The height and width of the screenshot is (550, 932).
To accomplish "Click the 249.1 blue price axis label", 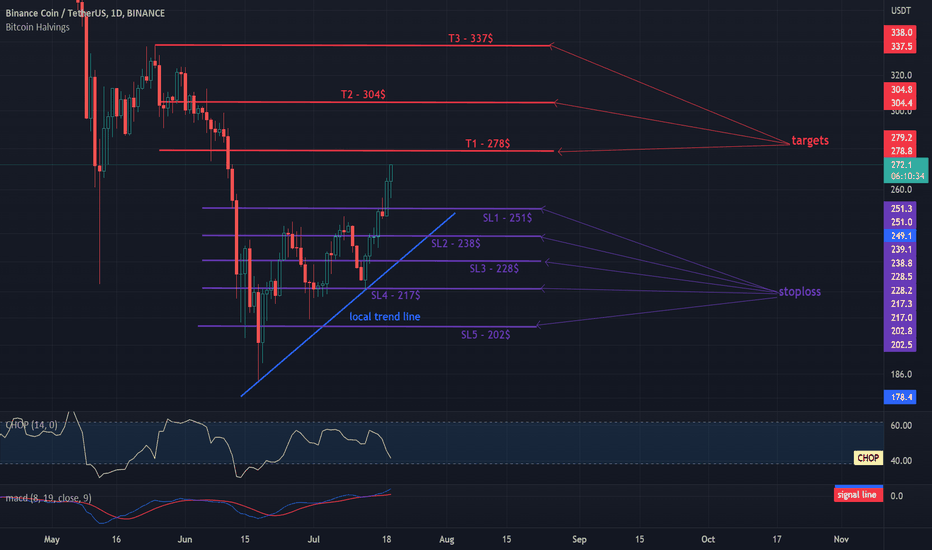I will tap(900, 236).
